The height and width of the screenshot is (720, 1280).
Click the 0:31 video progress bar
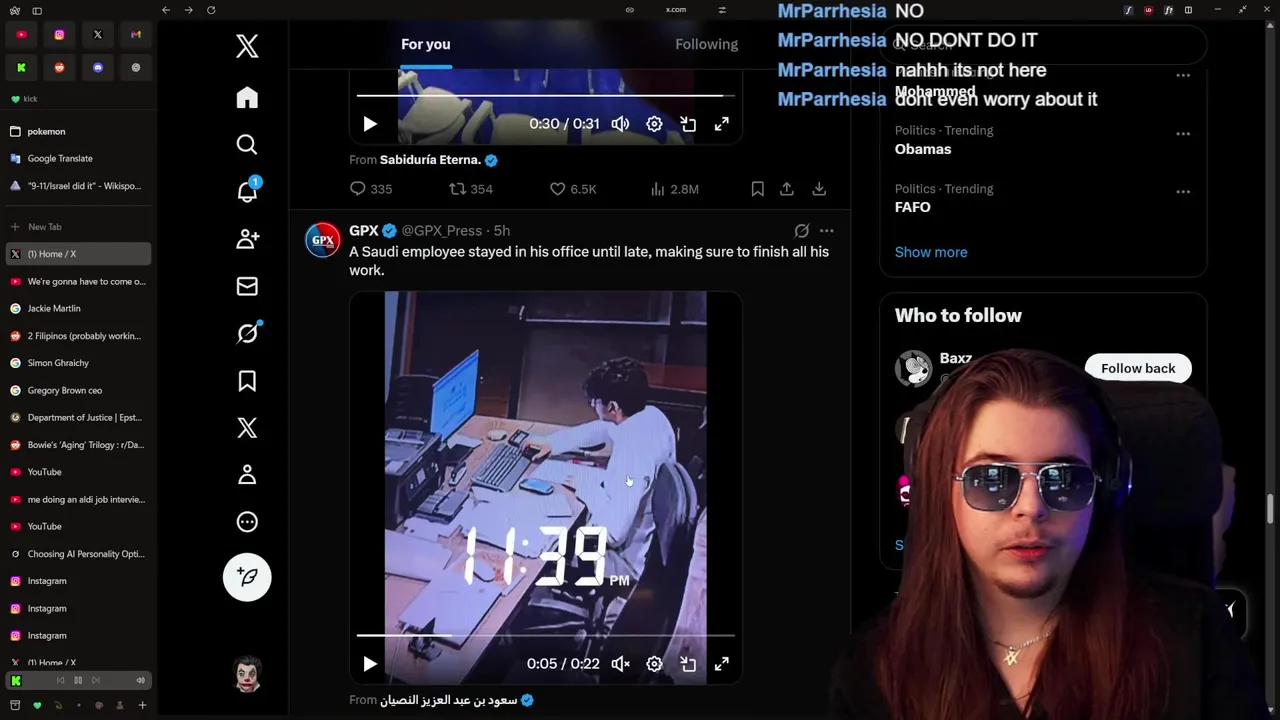pyautogui.click(x=546, y=96)
